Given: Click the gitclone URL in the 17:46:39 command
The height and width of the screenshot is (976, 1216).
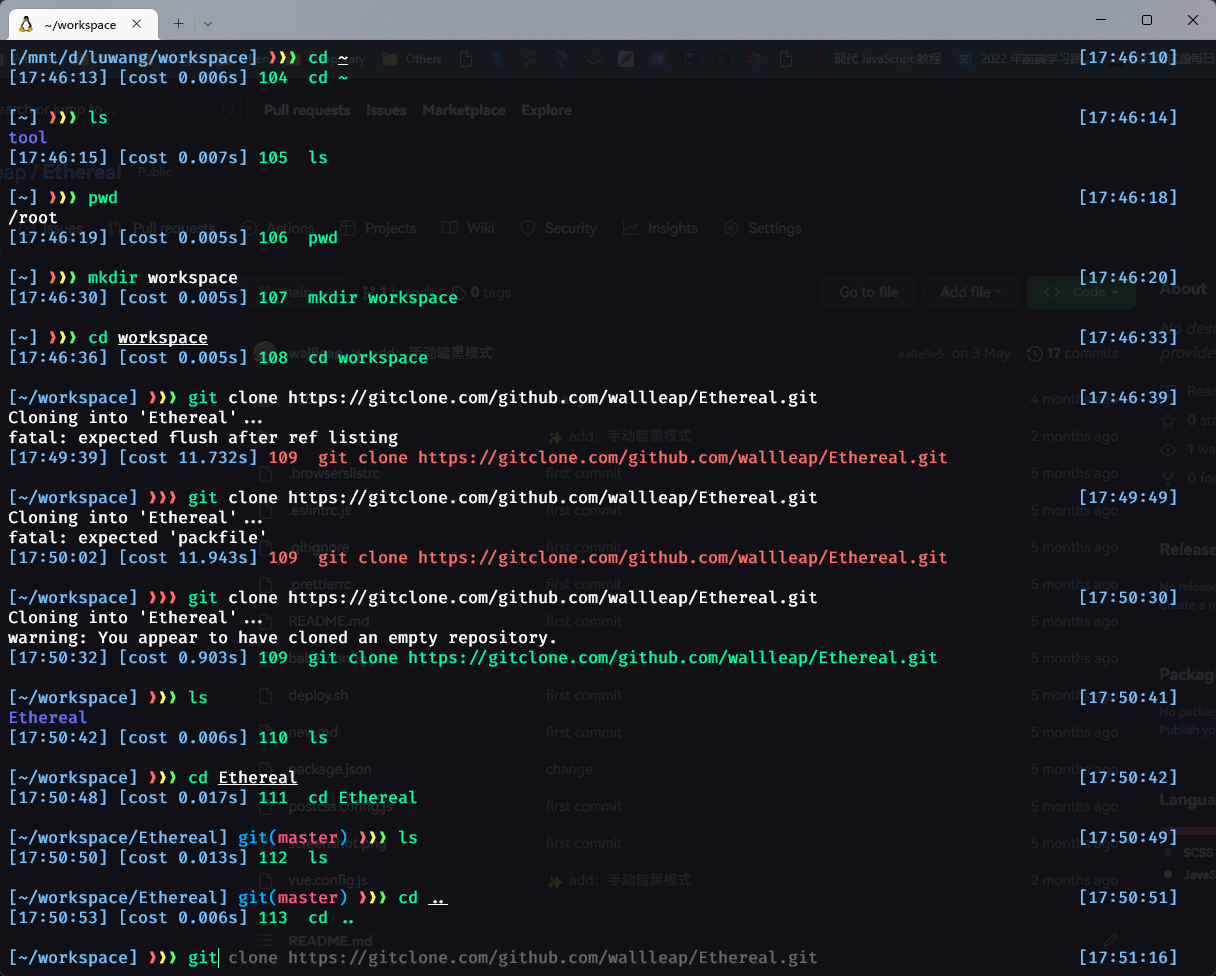Looking at the screenshot, I should 552,398.
